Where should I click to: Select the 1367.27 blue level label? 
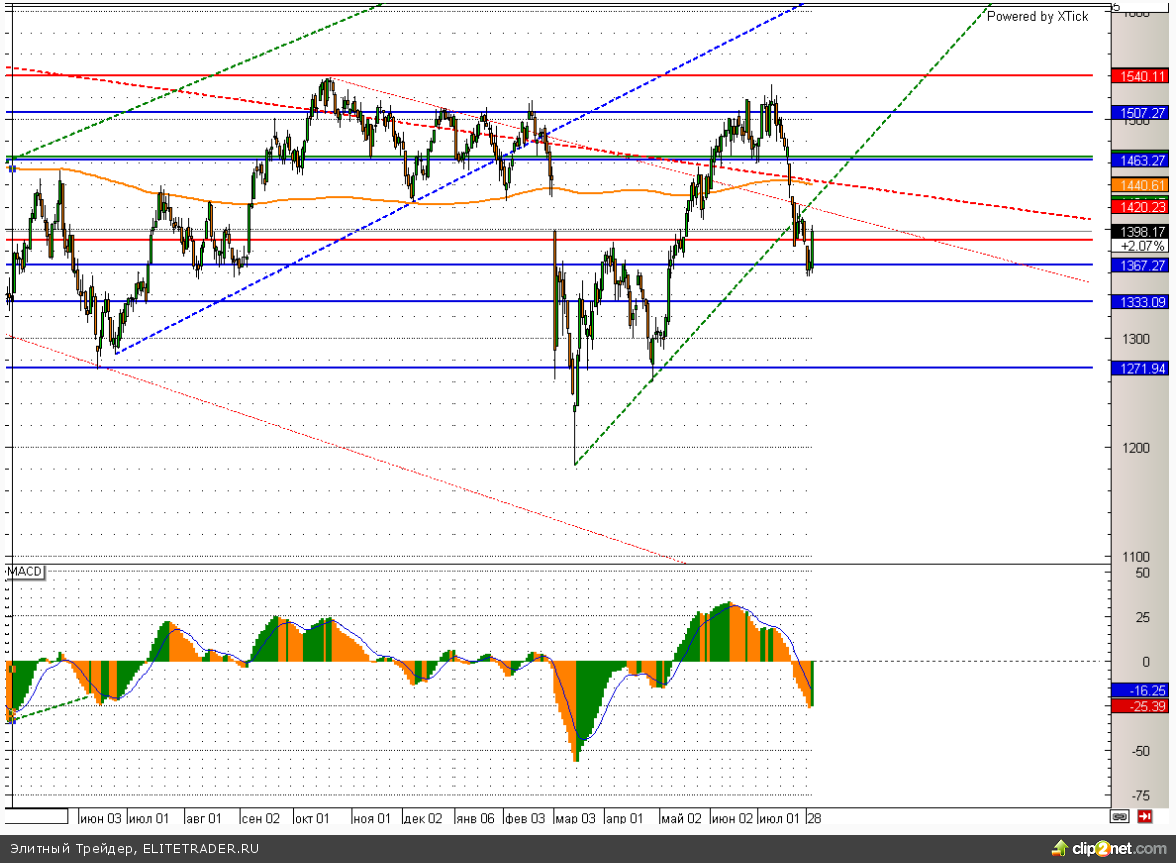coord(1139,265)
